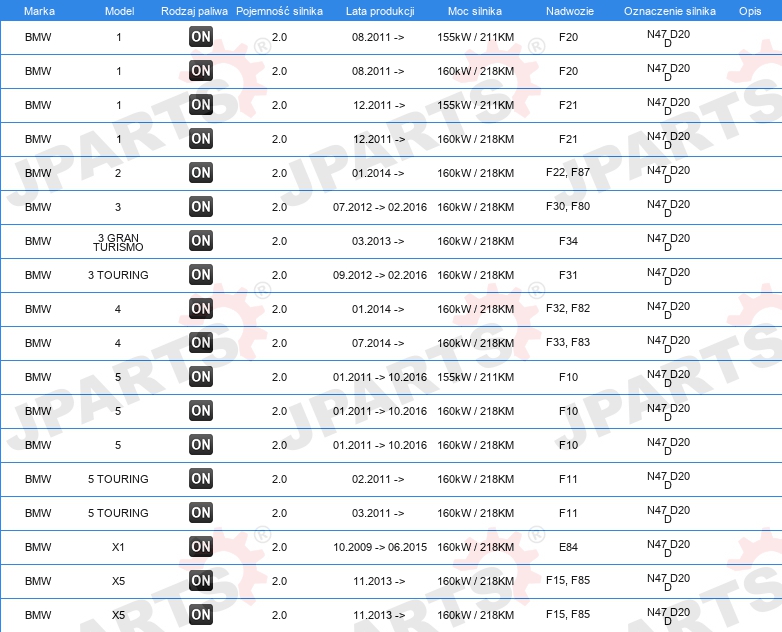Click the ON fuel icon in the F20 155kW row

(201, 36)
